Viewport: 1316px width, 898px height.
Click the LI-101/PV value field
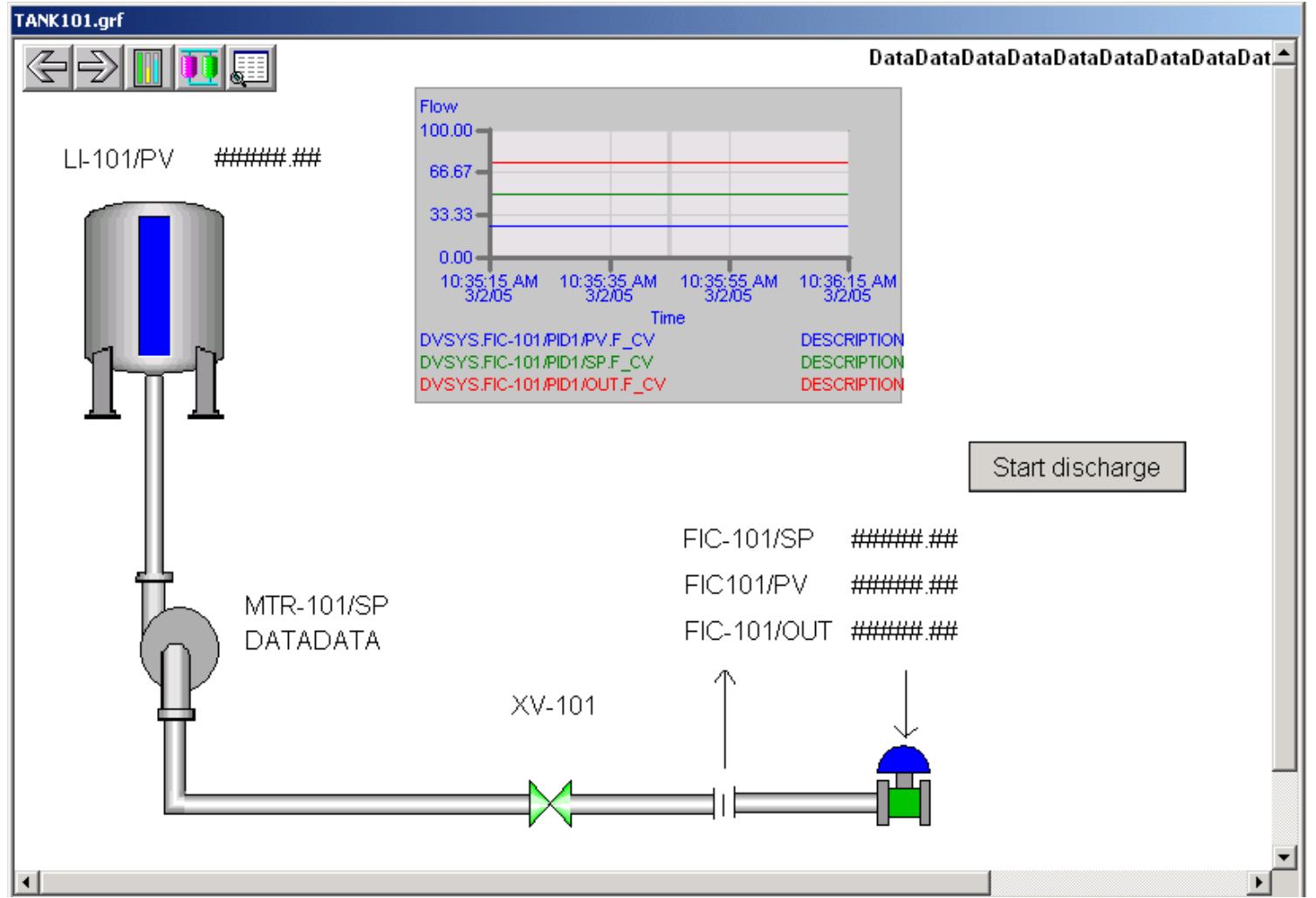(266, 159)
